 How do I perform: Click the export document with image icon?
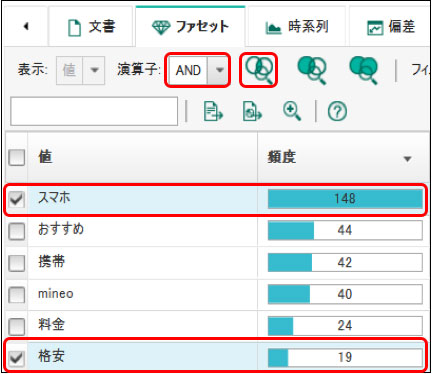pos(252,111)
